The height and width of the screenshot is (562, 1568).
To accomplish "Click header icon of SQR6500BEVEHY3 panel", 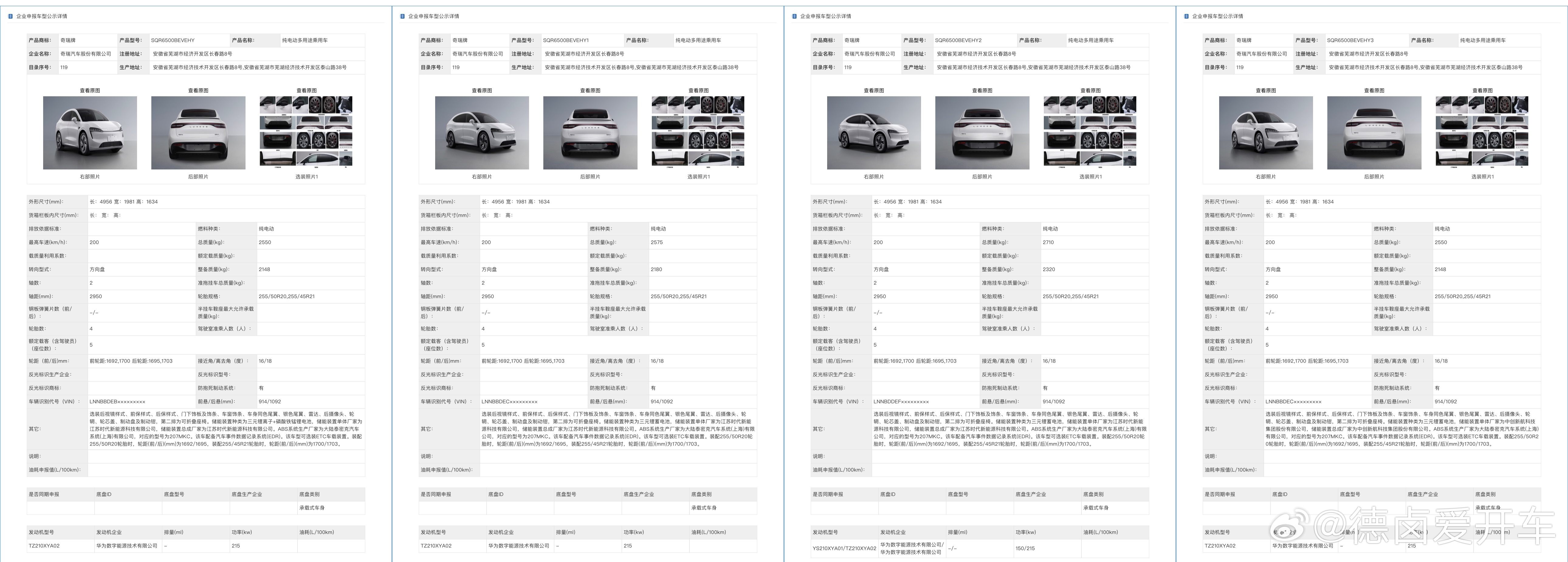I will (1186, 16).
